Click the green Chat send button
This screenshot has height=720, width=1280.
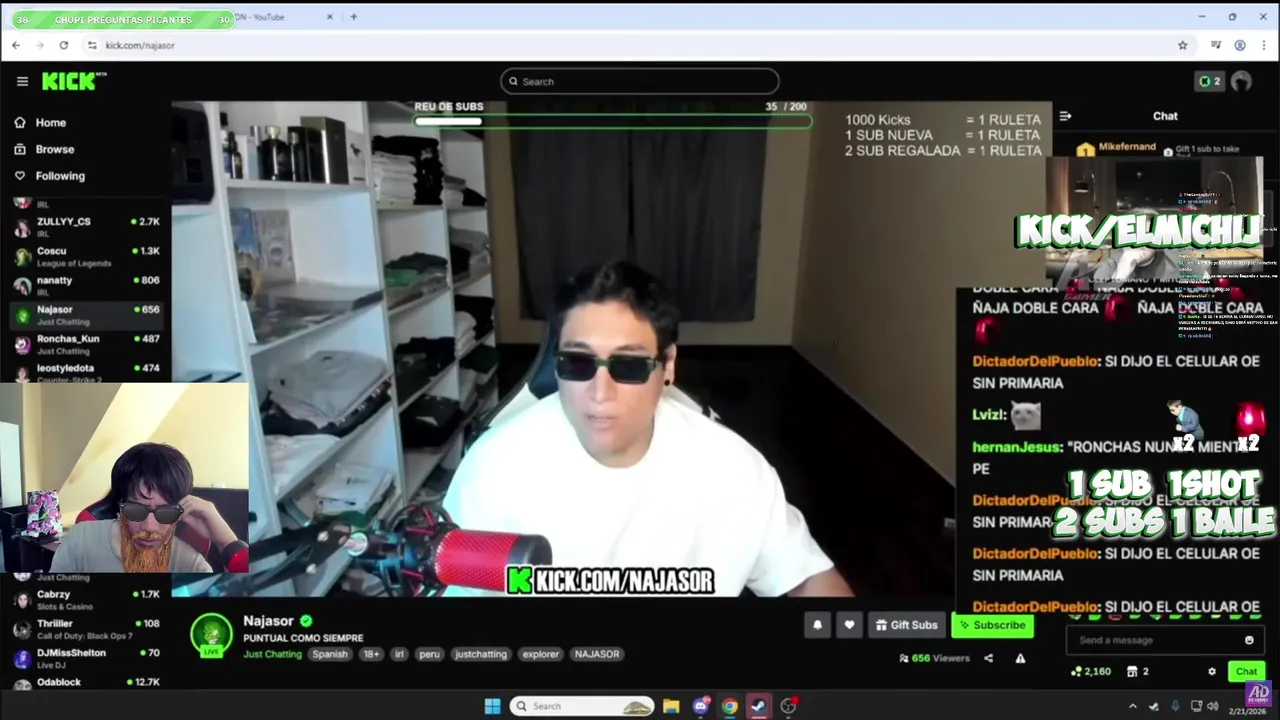1246,671
